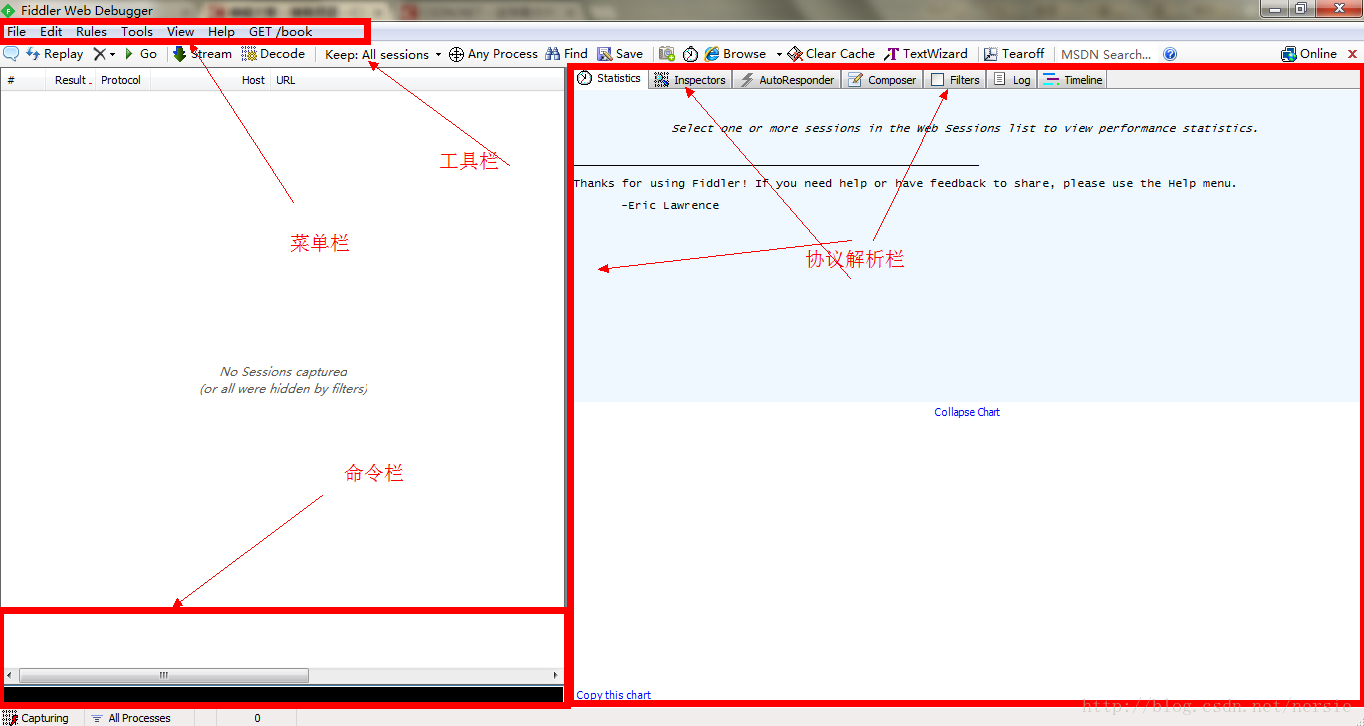Switch to the Composer tab

click(882, 80)
